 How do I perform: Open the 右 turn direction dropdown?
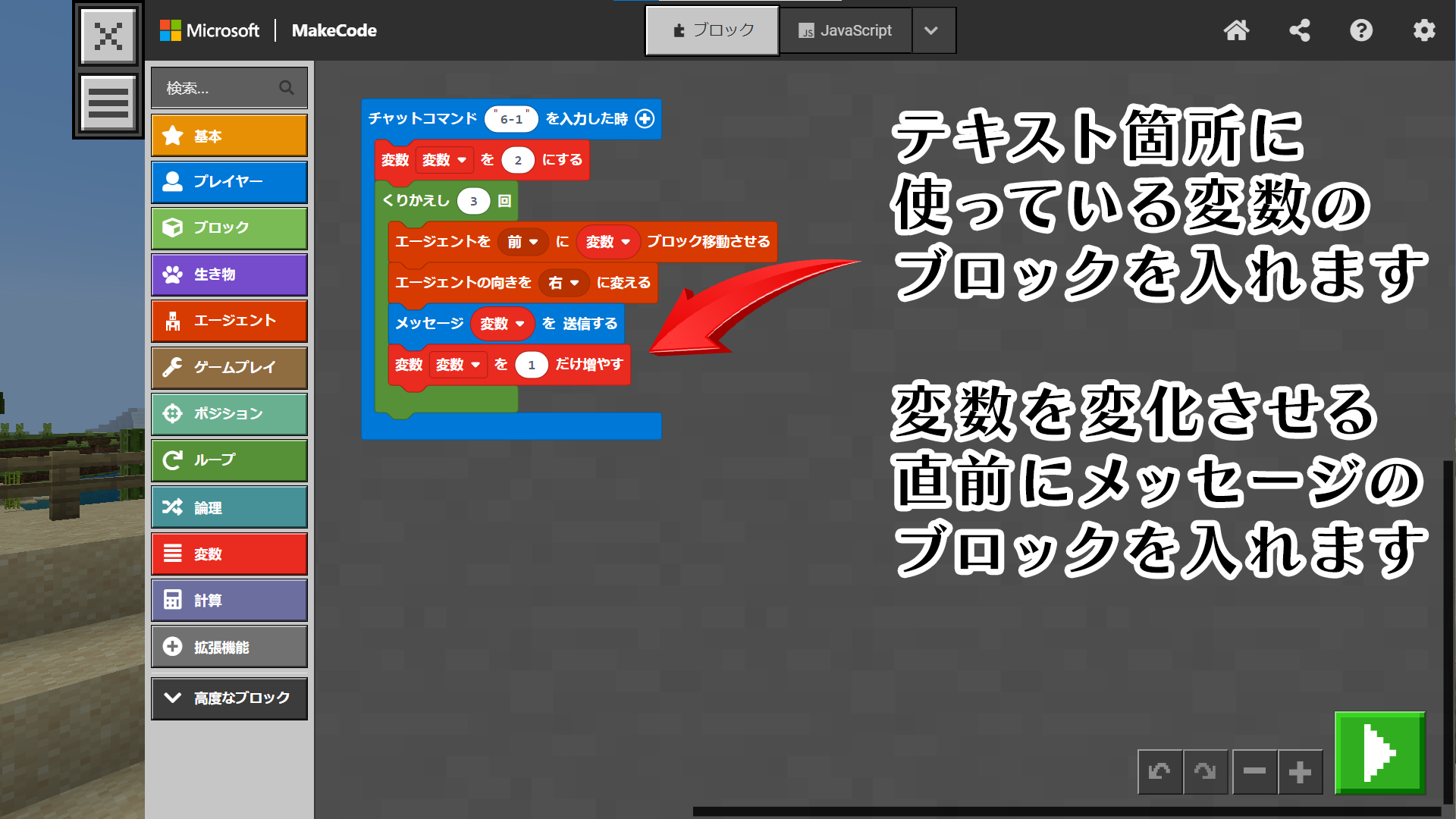564,283
